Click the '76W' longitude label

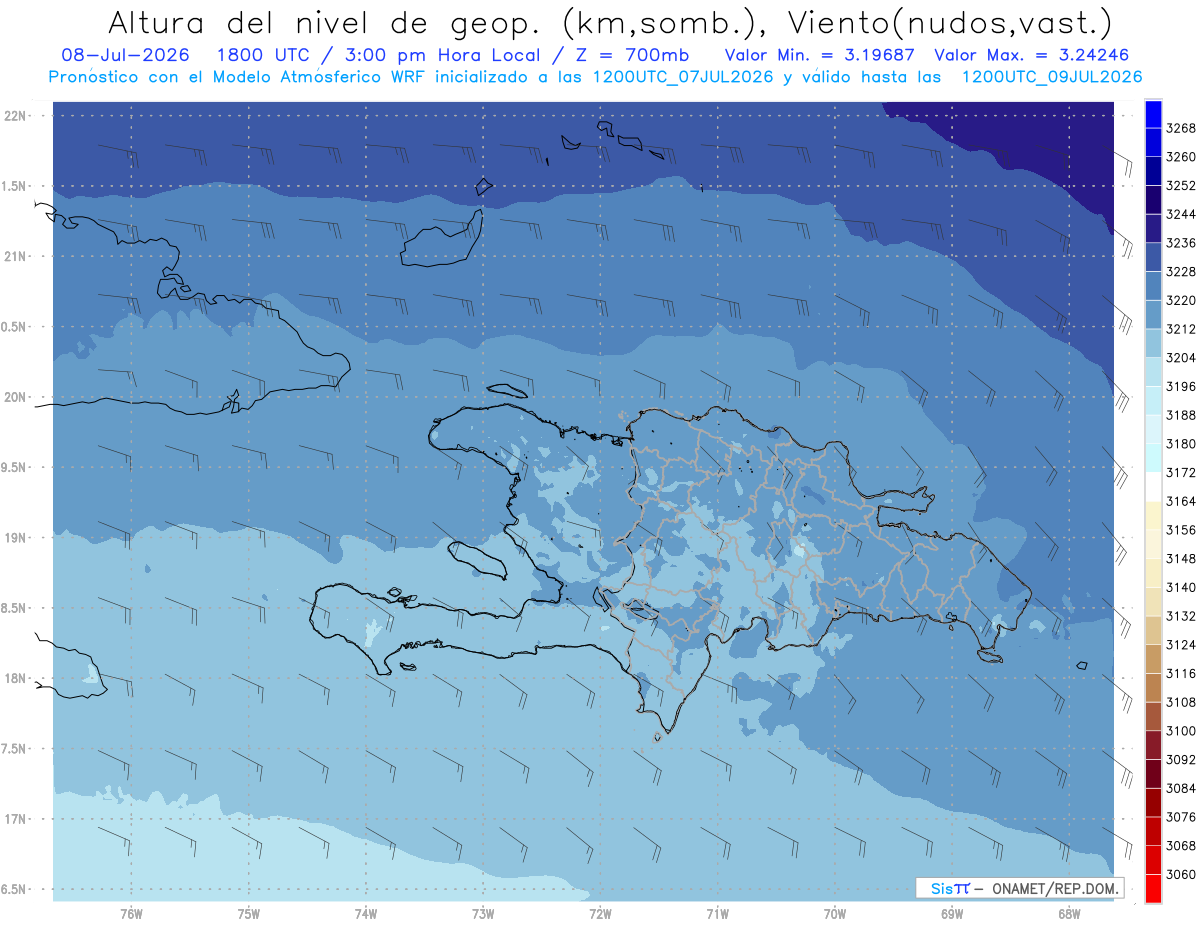tap(131, 914)
